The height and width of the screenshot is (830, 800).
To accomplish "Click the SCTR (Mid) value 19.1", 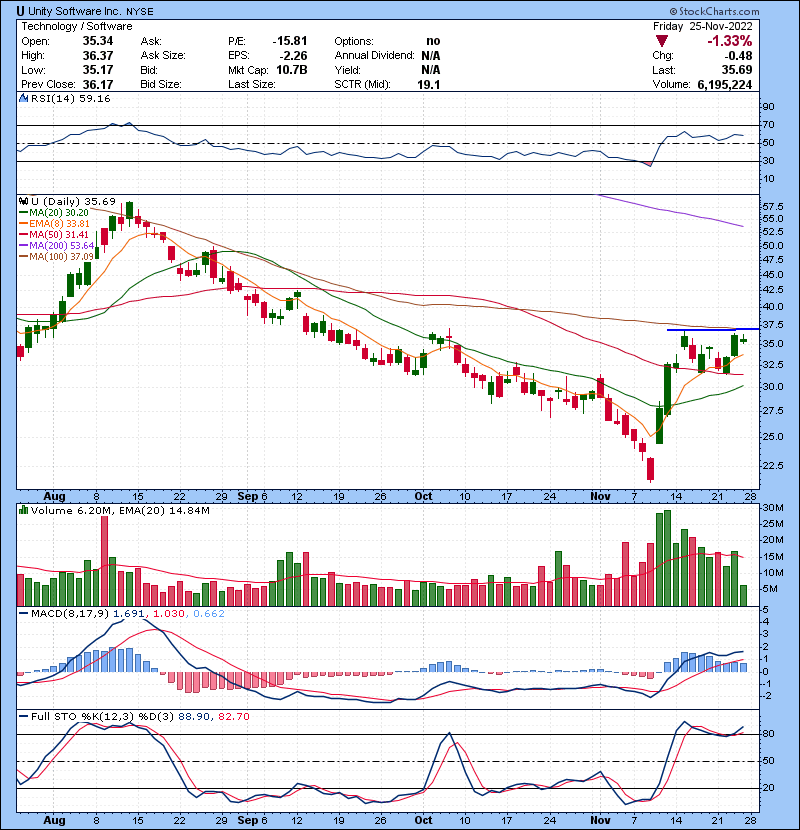I will point(429,84).
